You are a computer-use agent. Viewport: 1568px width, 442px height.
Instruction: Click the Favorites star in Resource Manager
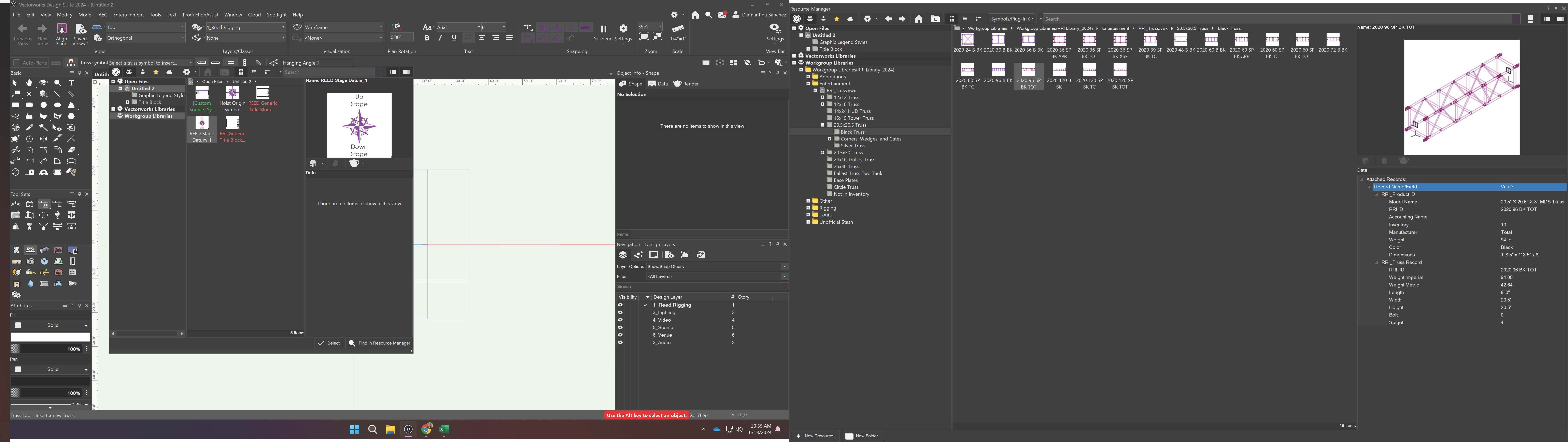[x=837, y=19]
